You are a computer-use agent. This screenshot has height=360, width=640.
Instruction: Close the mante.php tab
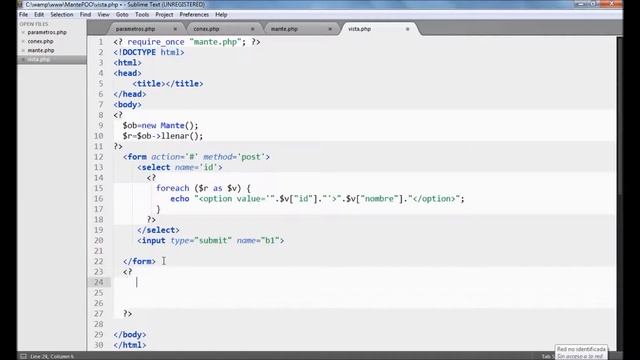[330, 29]
